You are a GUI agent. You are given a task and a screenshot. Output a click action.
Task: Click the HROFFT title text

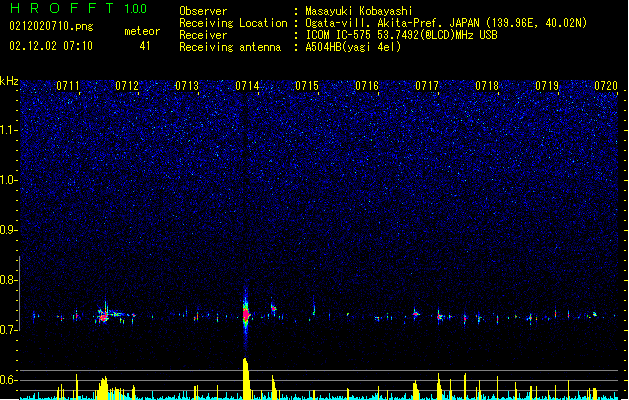click(61, 8)
